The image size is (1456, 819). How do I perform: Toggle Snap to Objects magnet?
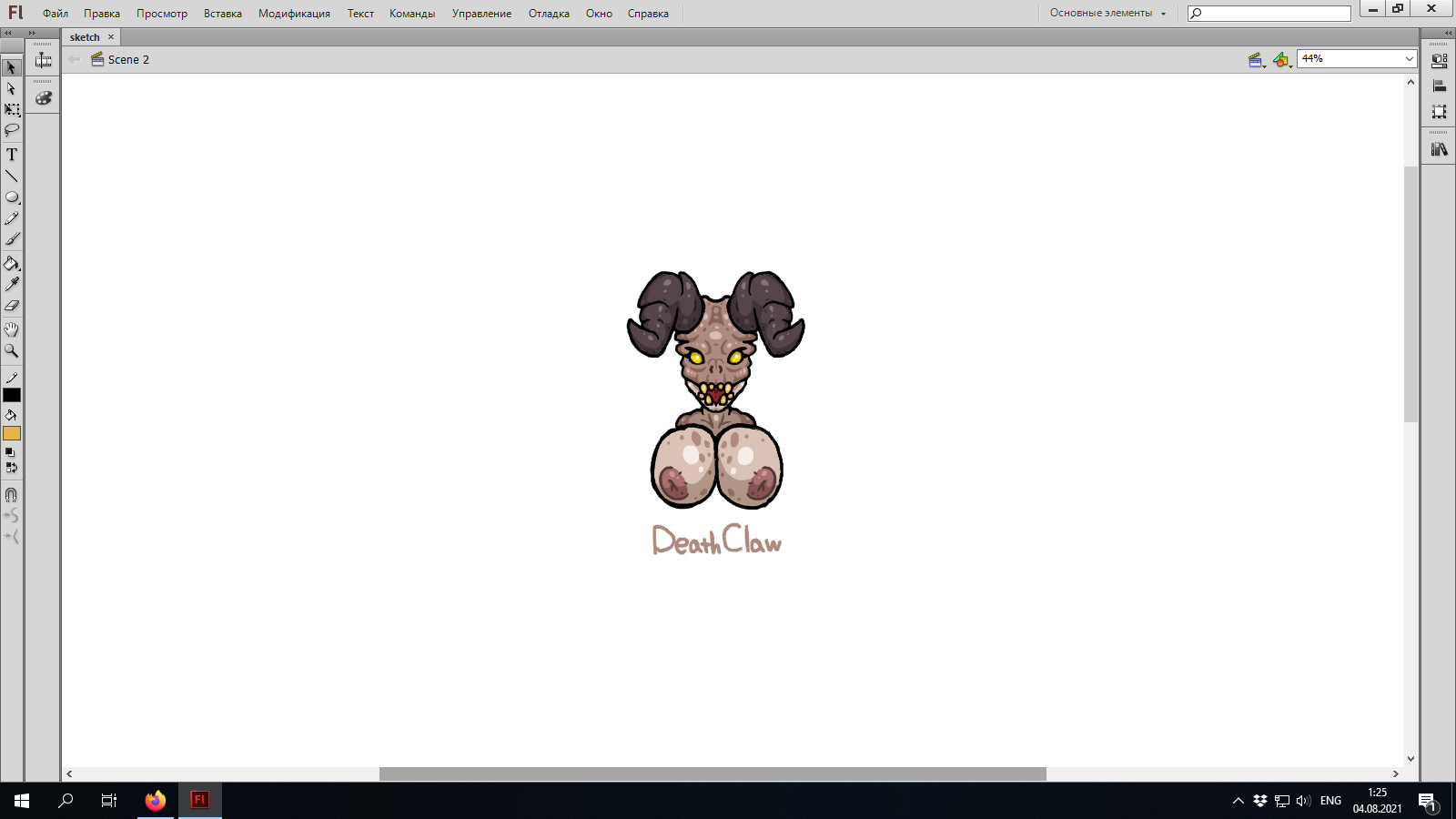click(12, 495)
